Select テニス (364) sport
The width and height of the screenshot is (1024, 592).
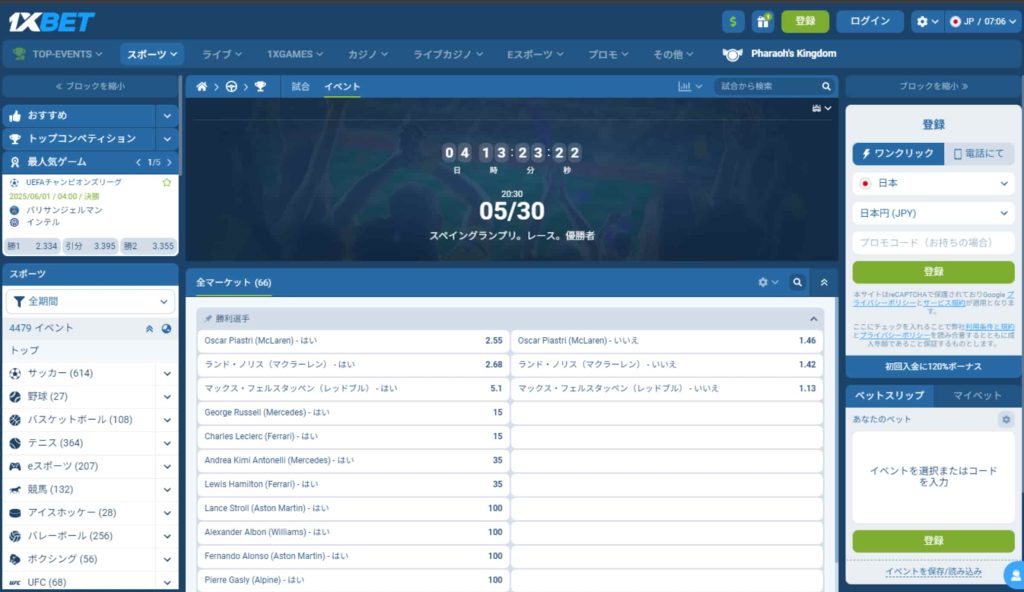55,443
